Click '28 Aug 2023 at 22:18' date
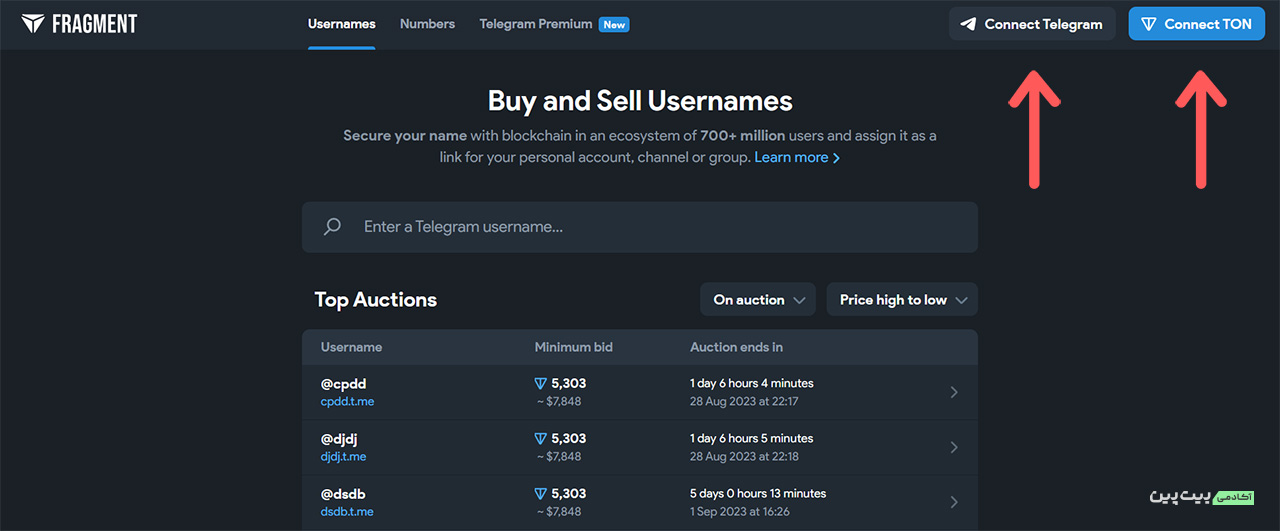Viewport: 1280px width, 531px height. pyautogui.click(x=744, y=457)
